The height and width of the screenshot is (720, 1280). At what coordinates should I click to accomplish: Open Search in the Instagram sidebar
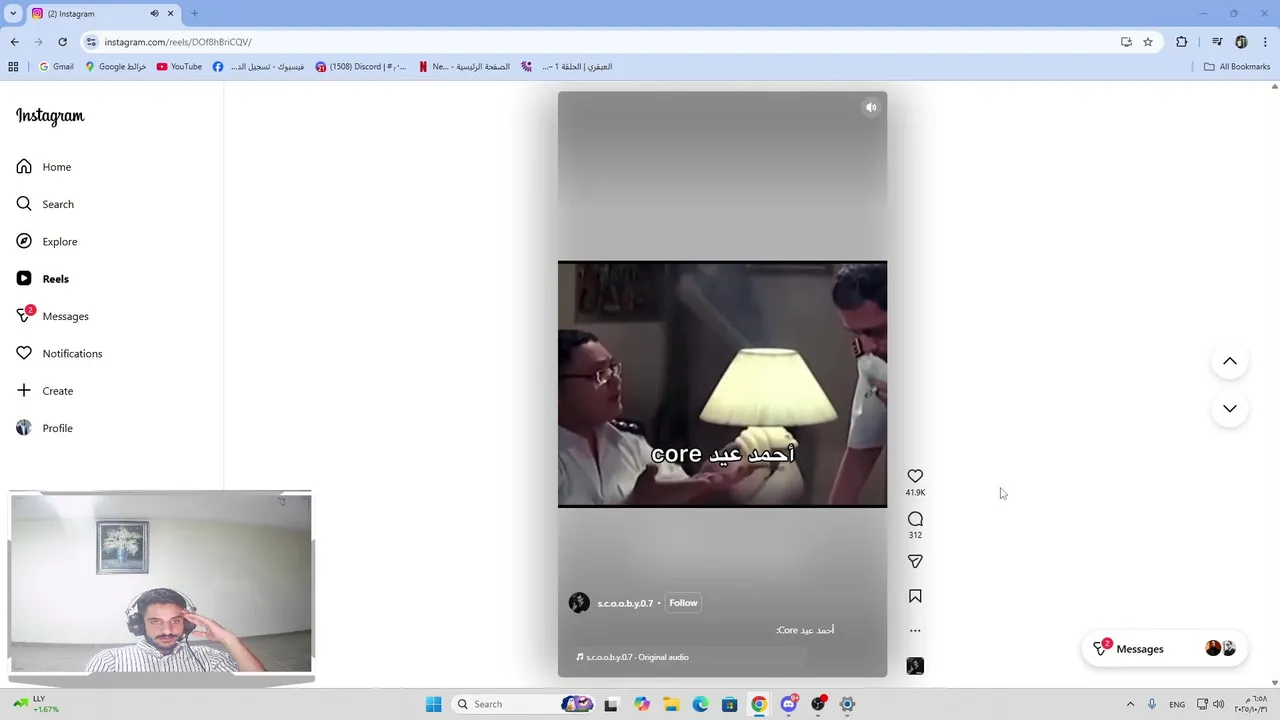point(46,204)
